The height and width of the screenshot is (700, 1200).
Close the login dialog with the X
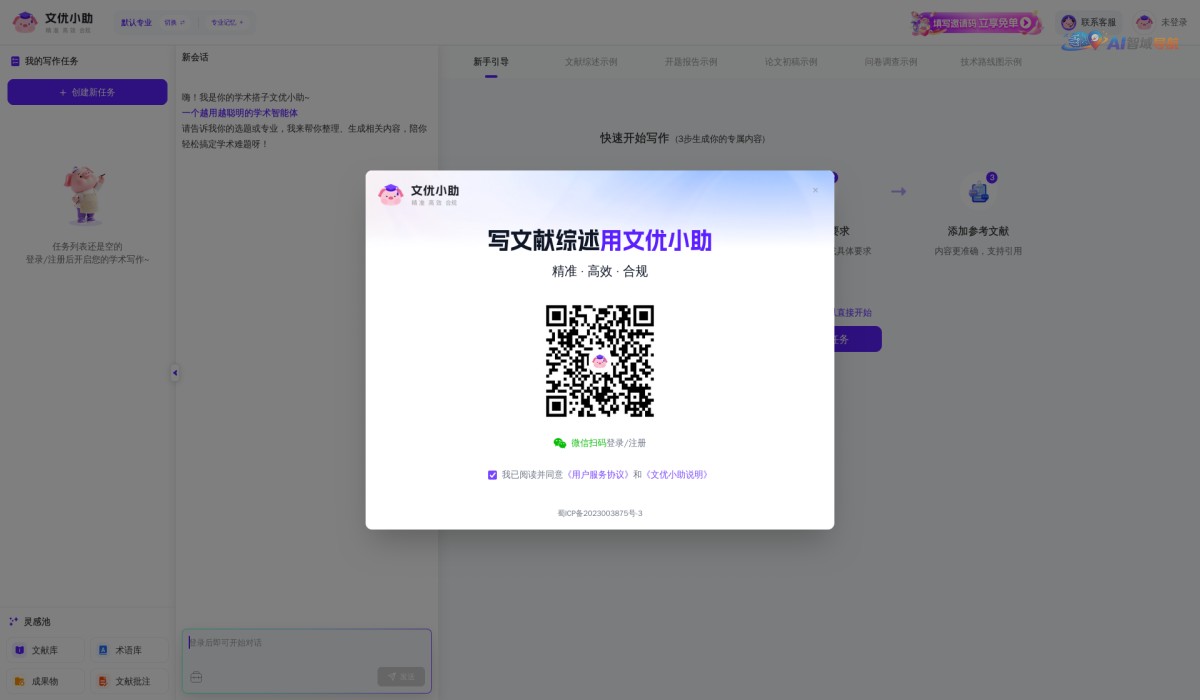[815, 190]
